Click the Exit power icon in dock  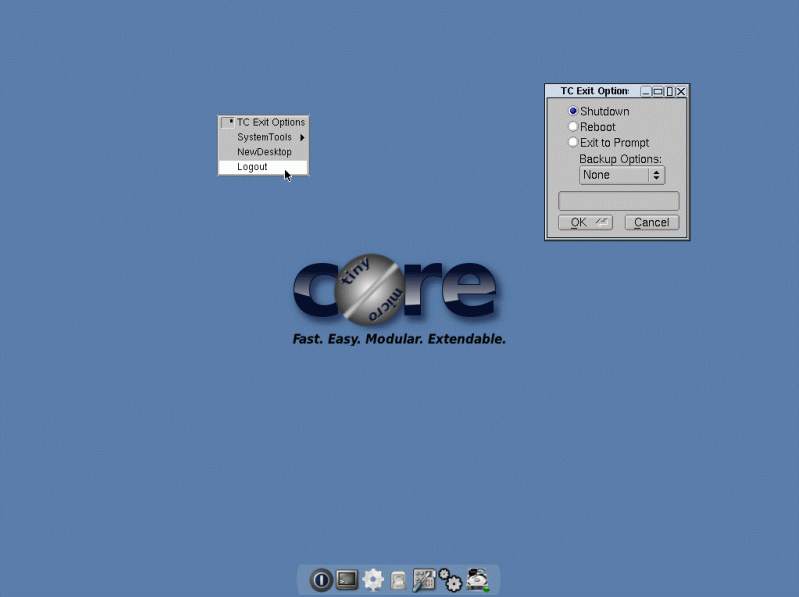tap(321, 580)
